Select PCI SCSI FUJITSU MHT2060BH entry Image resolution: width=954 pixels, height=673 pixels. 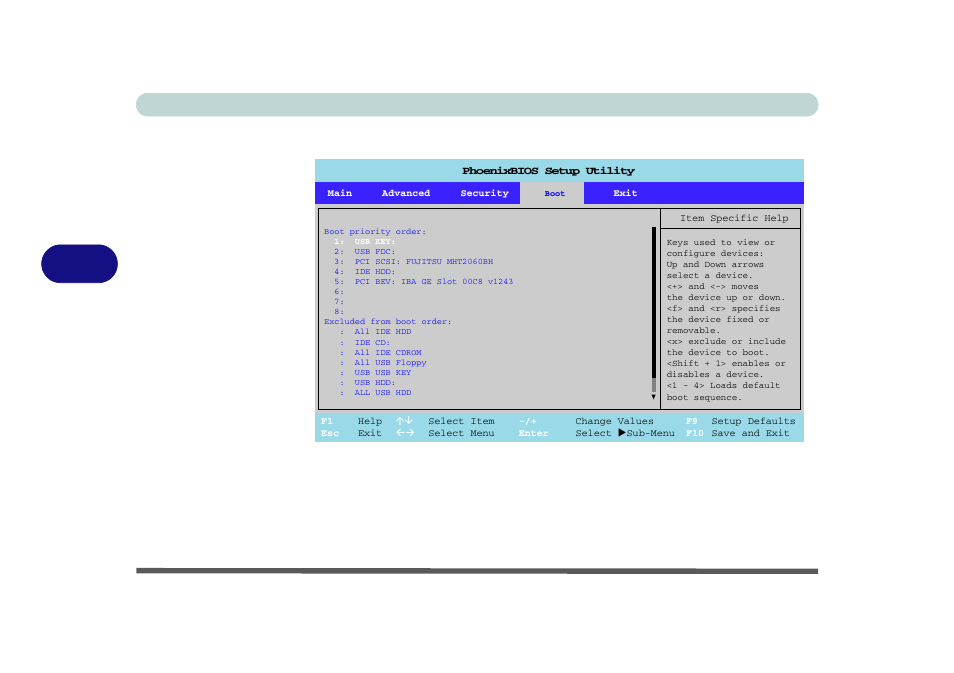click(x=414, y=262)
